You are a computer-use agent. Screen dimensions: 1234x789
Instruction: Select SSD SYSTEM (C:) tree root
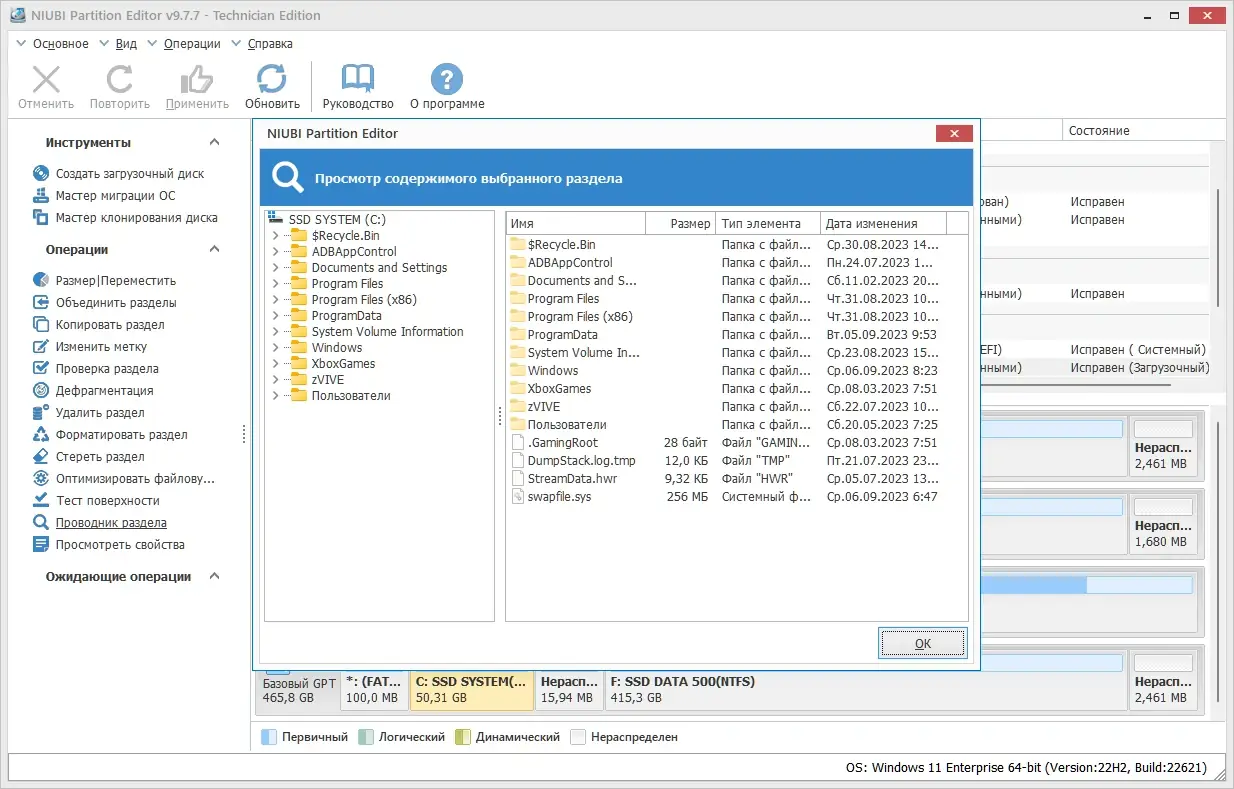(x=337, y=220)
